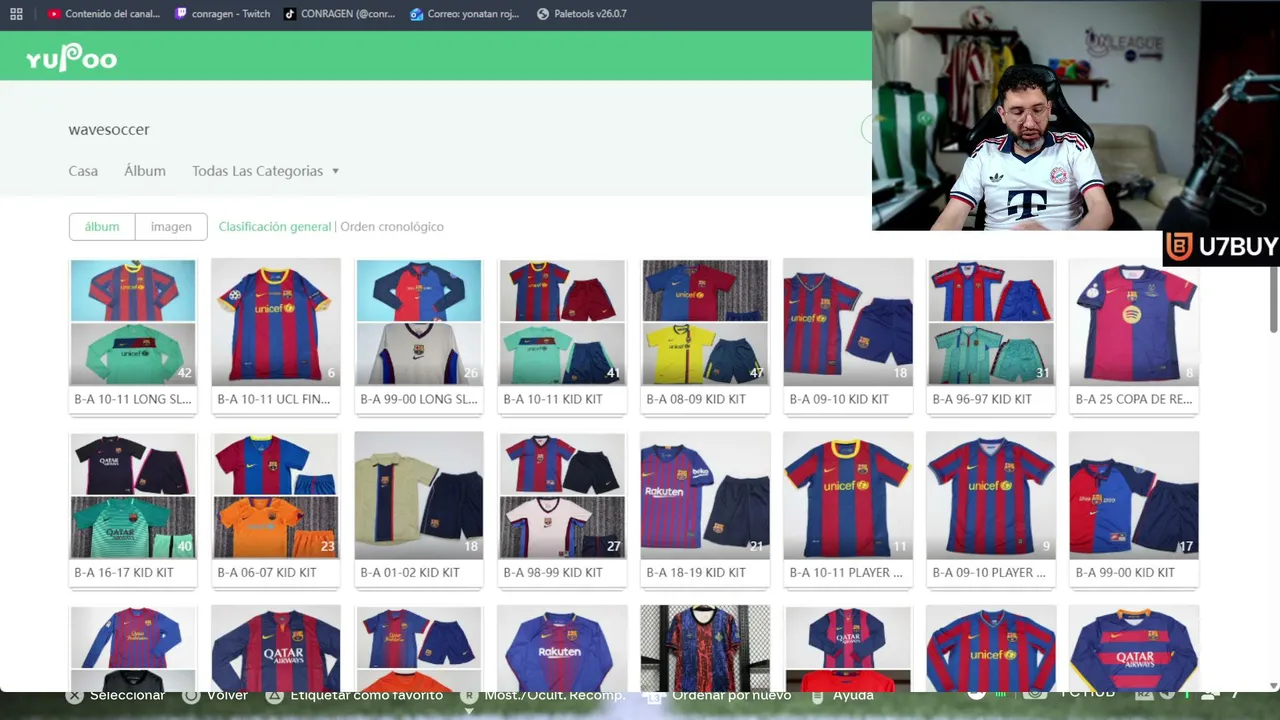Image resolution: width=1280 pixels, height=720 pixels.
Task: Open the YouTube 'Contenido del canal' bookmark
Action: (x=103, y=14)
